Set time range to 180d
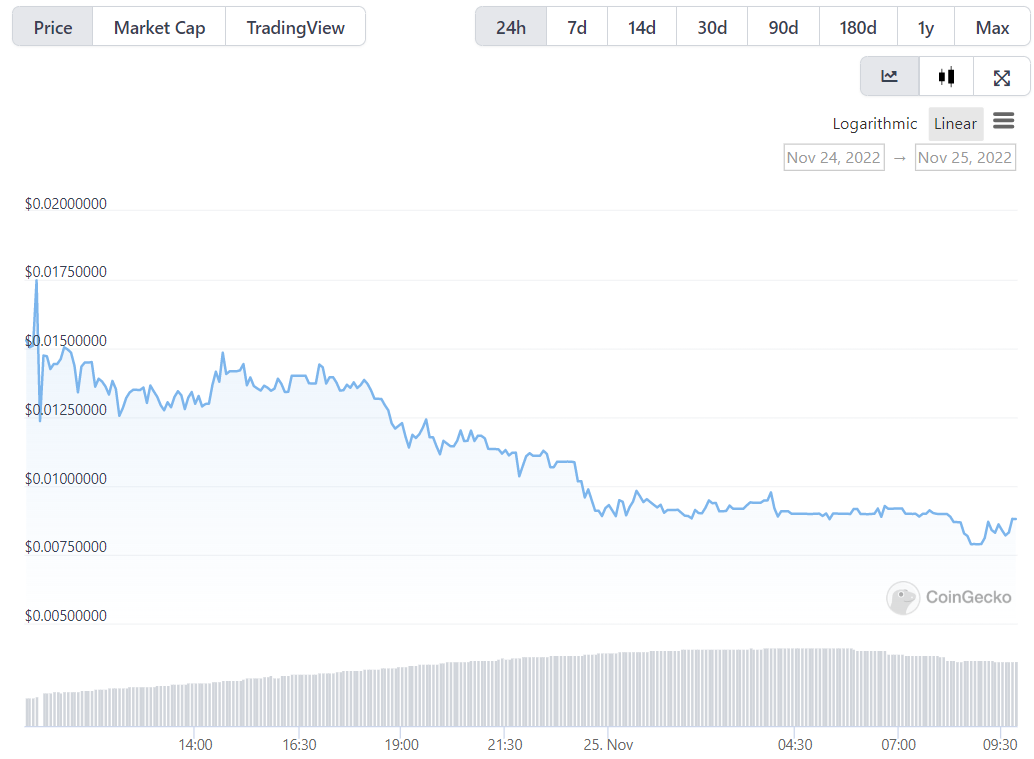 858,28
